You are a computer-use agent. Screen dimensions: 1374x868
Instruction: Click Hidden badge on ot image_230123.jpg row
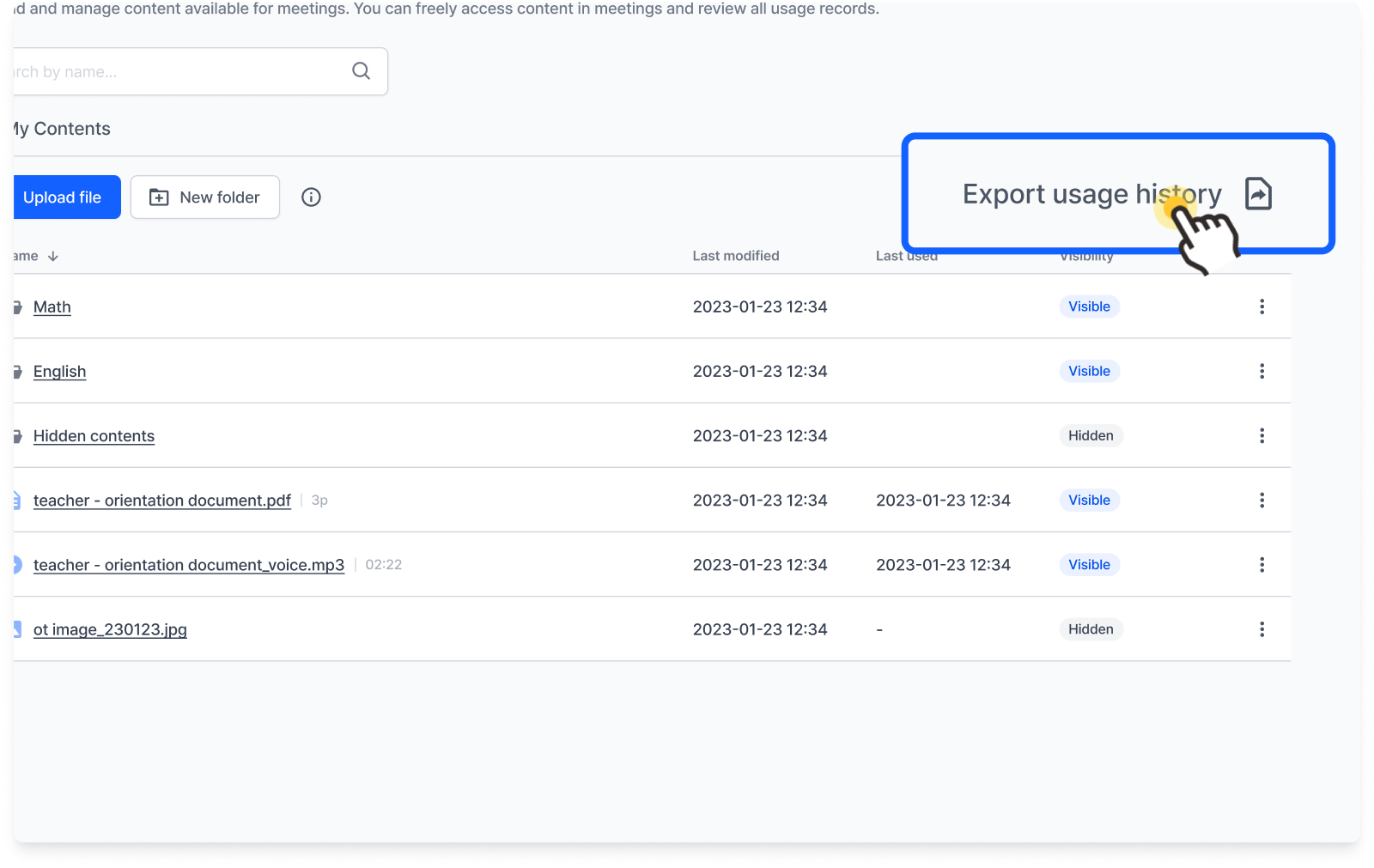pyautogui.click(x=1091, y=629)
